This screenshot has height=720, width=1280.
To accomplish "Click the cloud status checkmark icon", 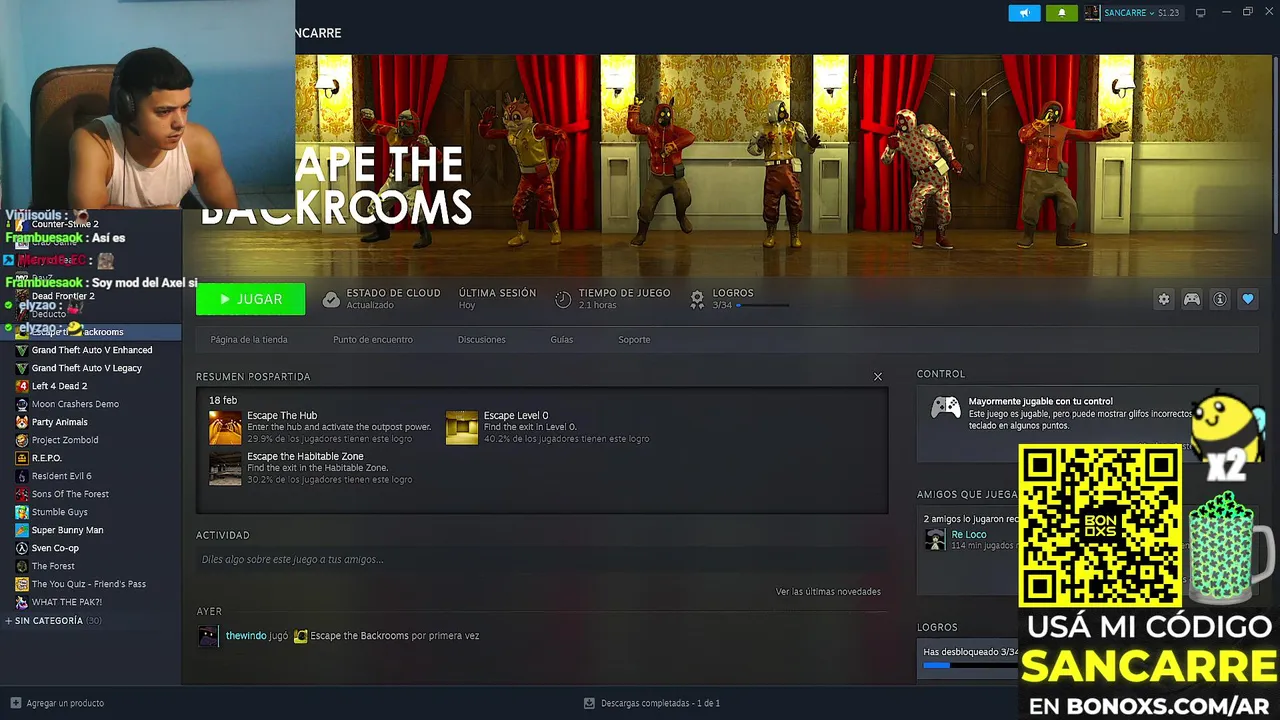I will coord(331,299).
